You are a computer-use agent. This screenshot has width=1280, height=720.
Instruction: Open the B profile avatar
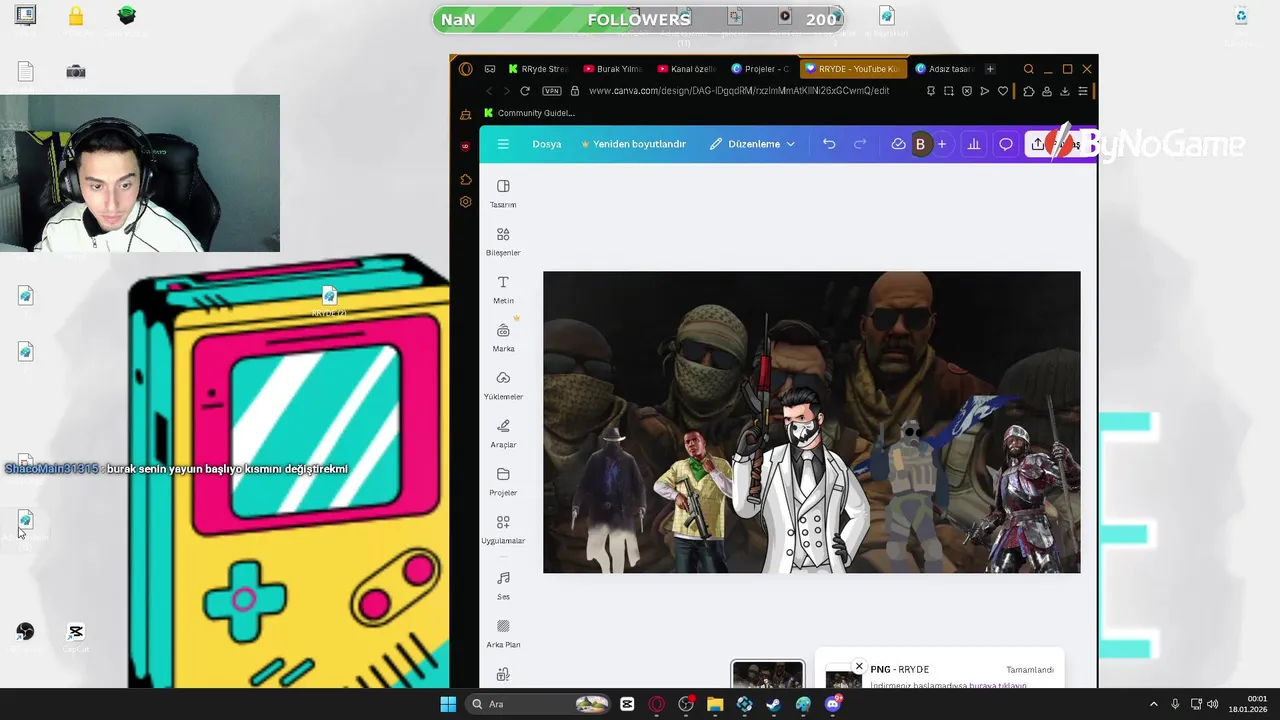point(920,144)
